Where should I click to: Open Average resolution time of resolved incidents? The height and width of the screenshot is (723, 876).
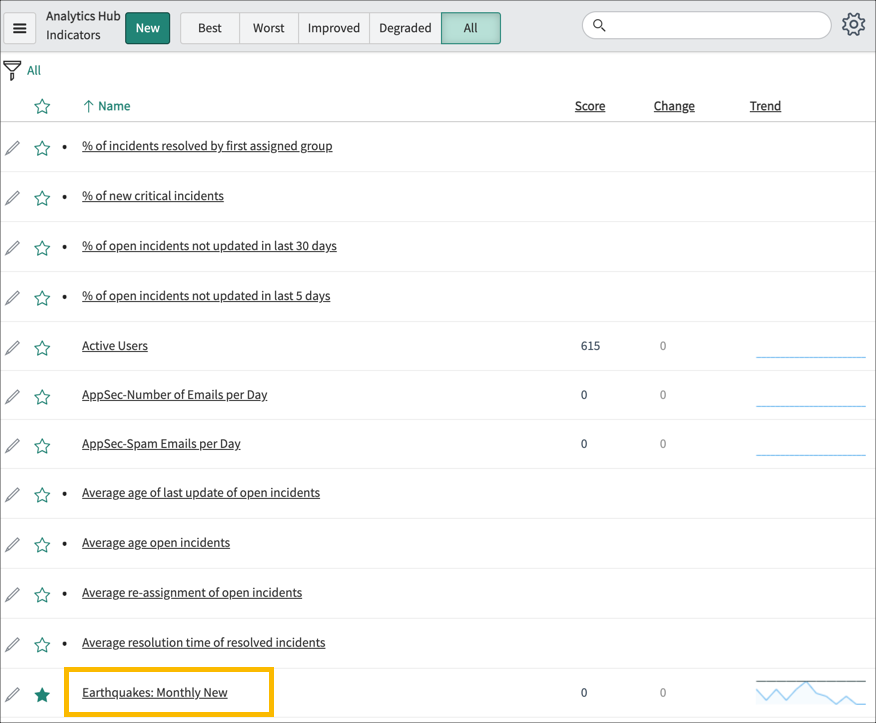click(203, 642)
